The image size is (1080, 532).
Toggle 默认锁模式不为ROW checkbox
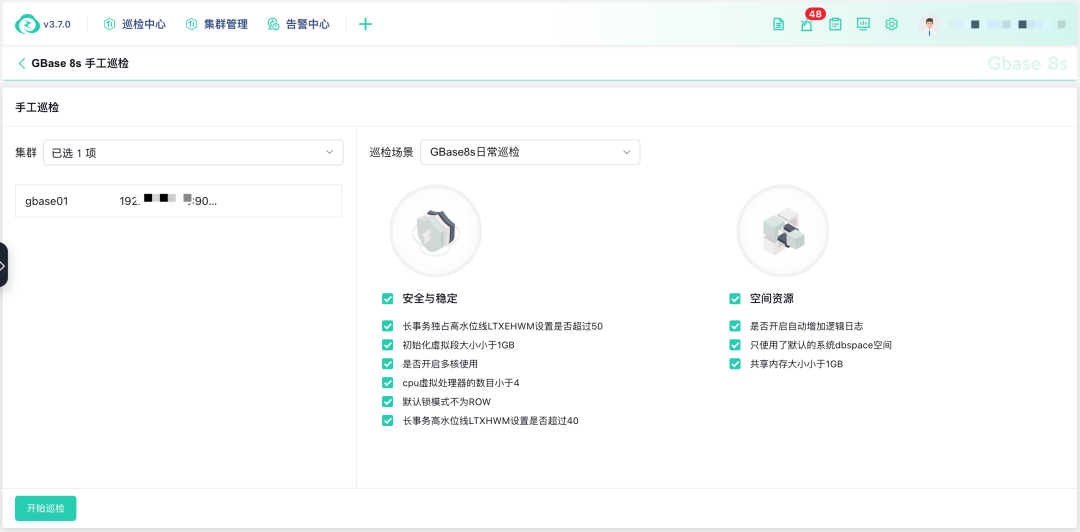[387, 402]
